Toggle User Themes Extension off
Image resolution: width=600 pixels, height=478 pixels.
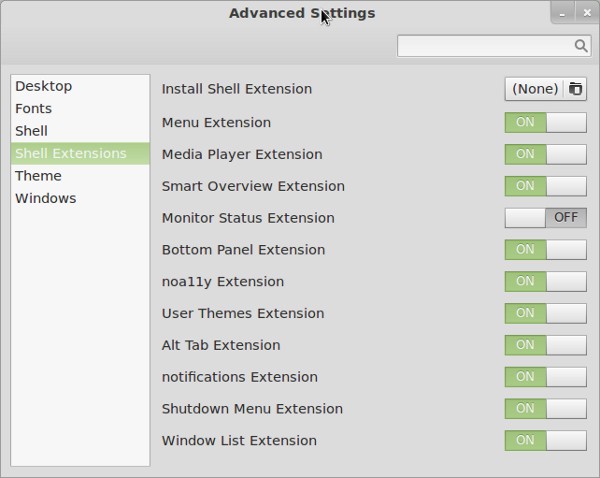pyautogui.click(x=545, y=313)
